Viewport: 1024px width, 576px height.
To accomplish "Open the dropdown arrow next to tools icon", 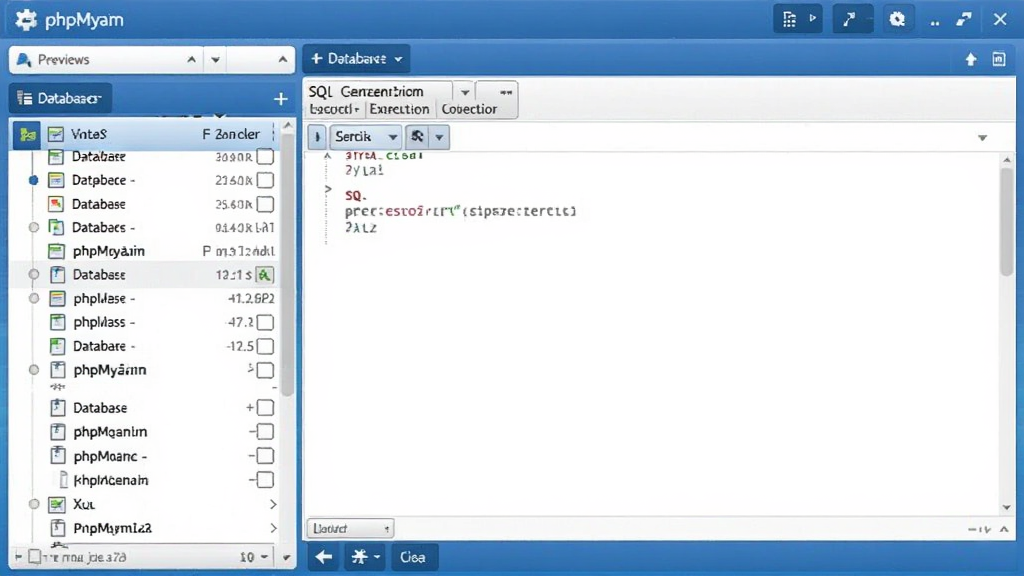I will click(439, 137).
